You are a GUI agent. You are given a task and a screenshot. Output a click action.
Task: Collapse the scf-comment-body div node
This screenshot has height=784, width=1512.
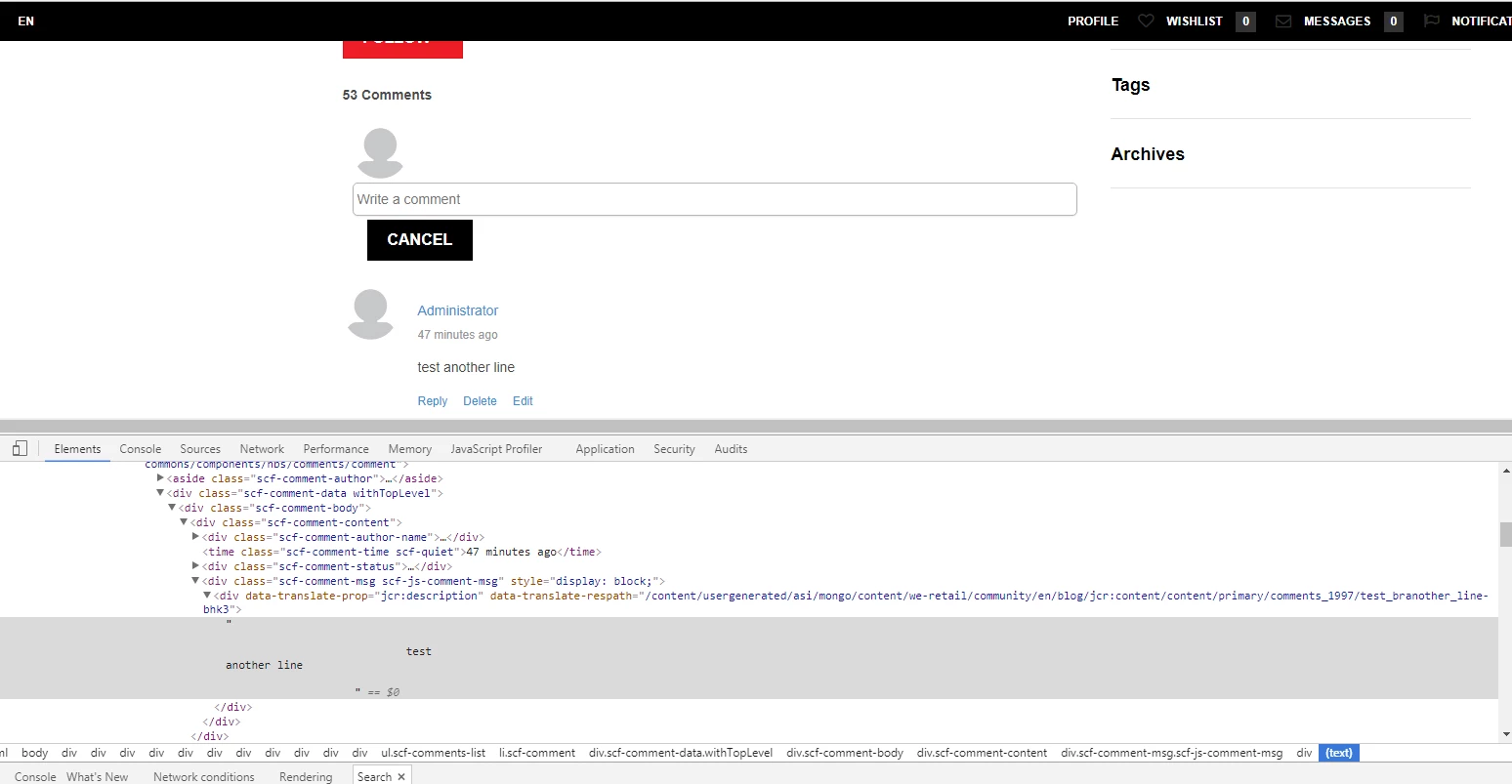172,508
